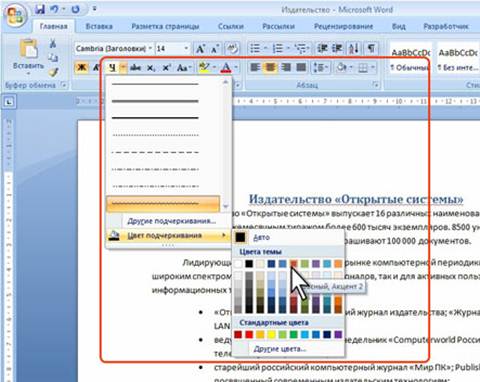Toggle show paragraph marks (¶)
The image size is (480, 382).
point(371,49)
